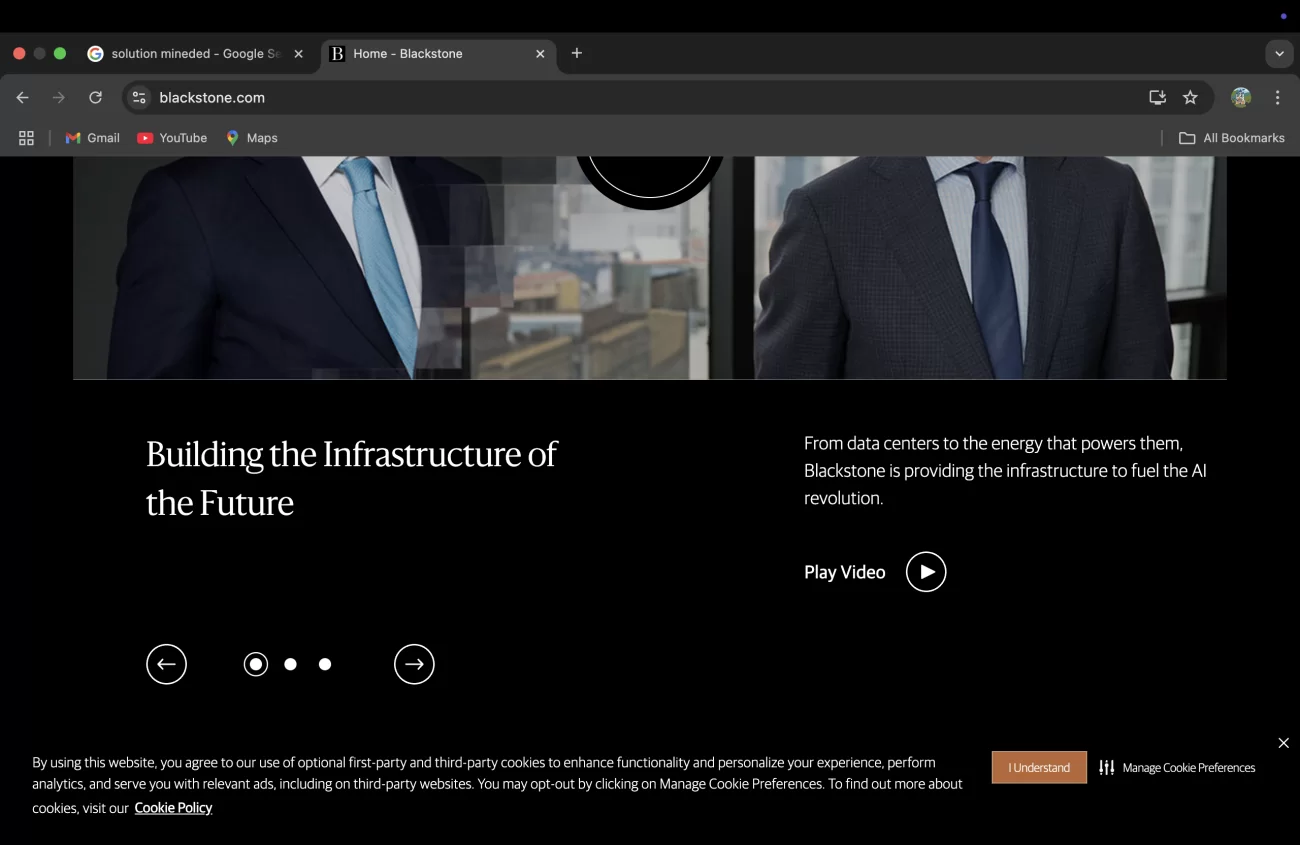The width and height of the screenshot is (1300, 845).
Task: Open YouTube bookmark
Action: 172,138
